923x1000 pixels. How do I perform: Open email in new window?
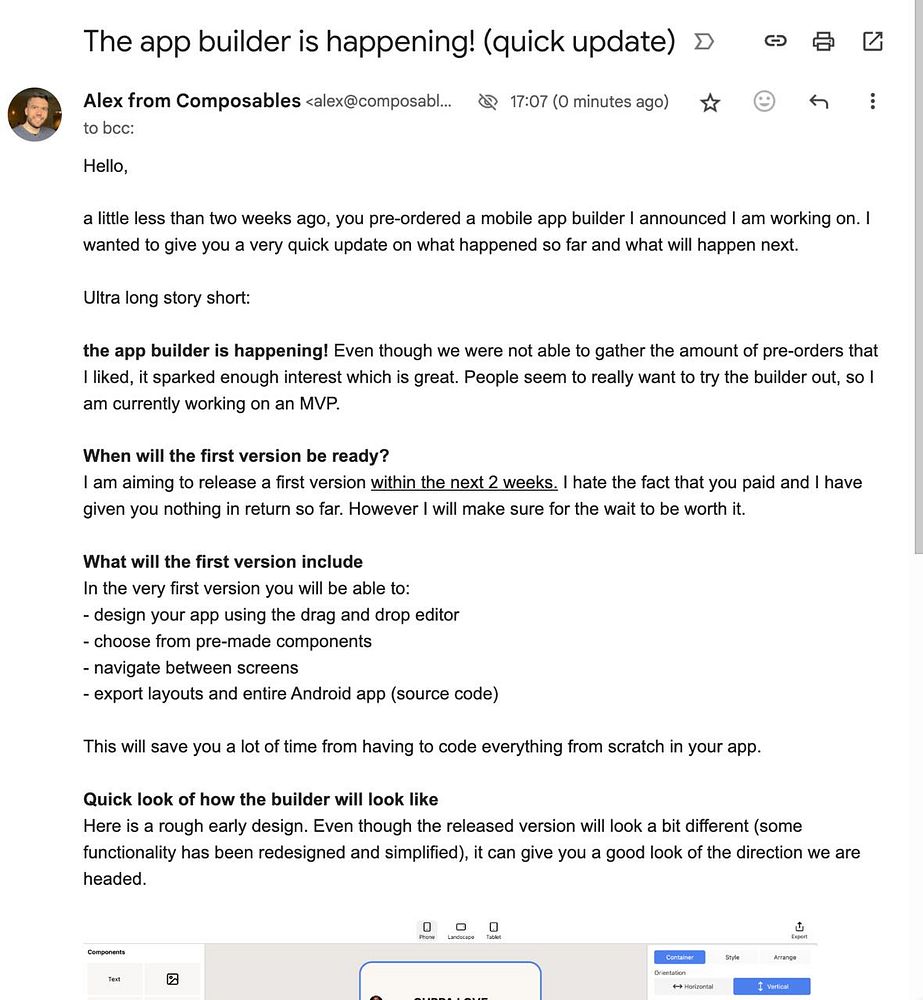[872, 41]
